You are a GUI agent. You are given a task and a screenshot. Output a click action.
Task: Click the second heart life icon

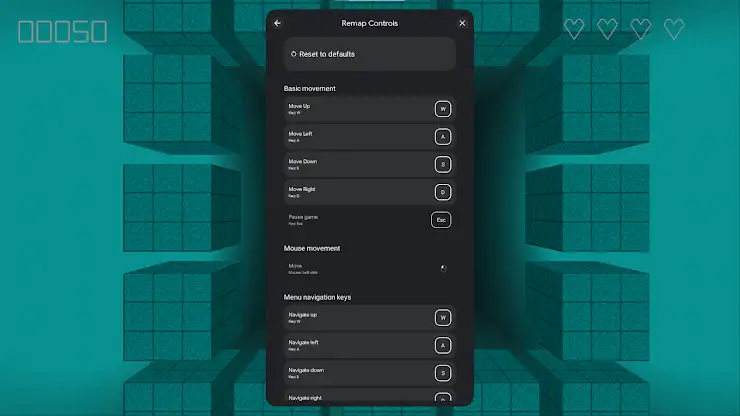click(x=607, y=29)
